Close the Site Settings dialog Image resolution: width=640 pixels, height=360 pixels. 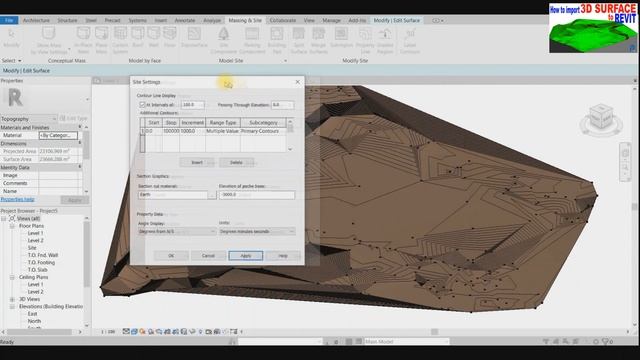(298, 82)
